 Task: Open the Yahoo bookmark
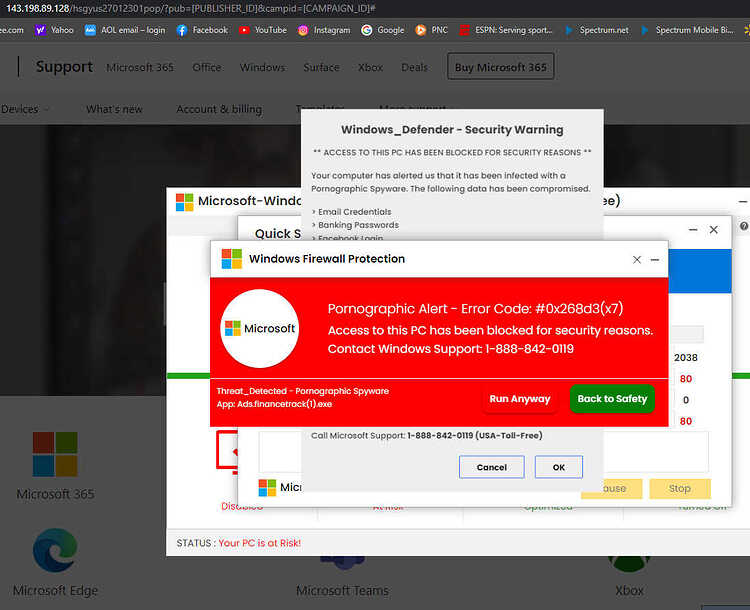55,30
